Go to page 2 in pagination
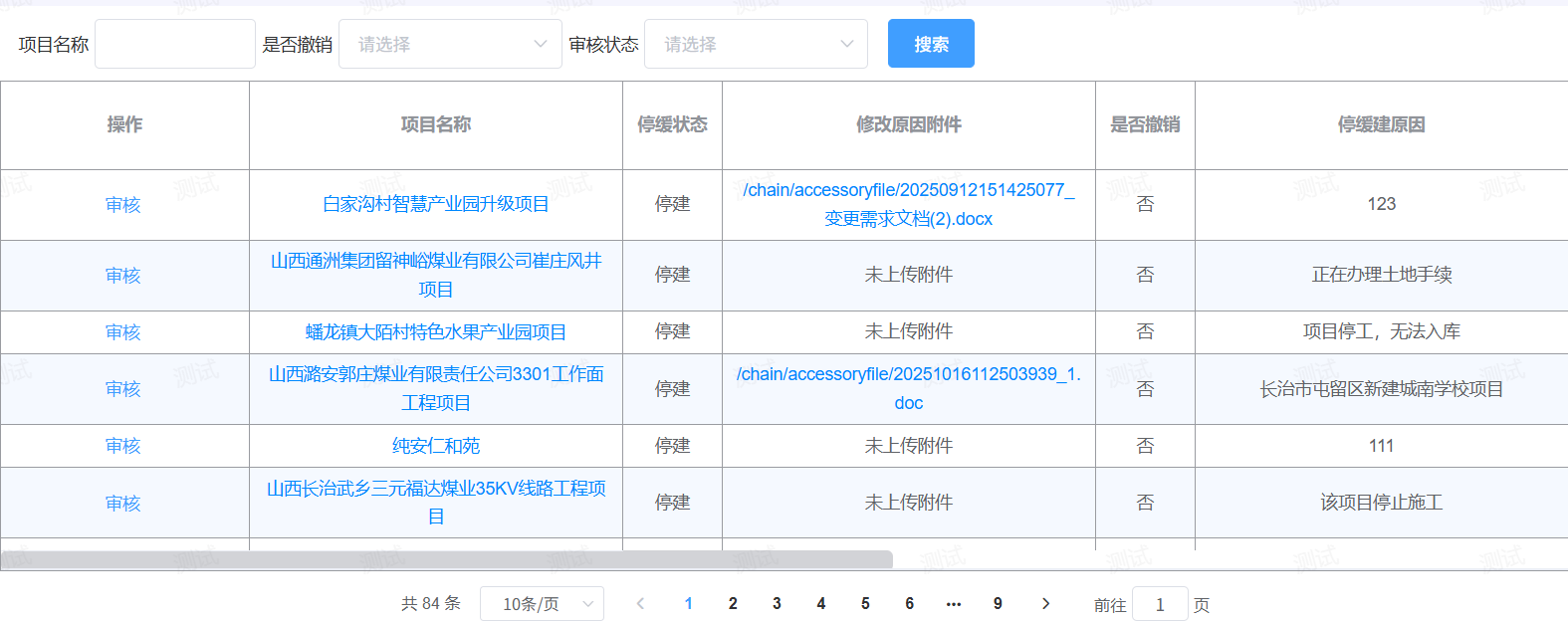This screenshot has width=1568, height=622. coord(733,603)
